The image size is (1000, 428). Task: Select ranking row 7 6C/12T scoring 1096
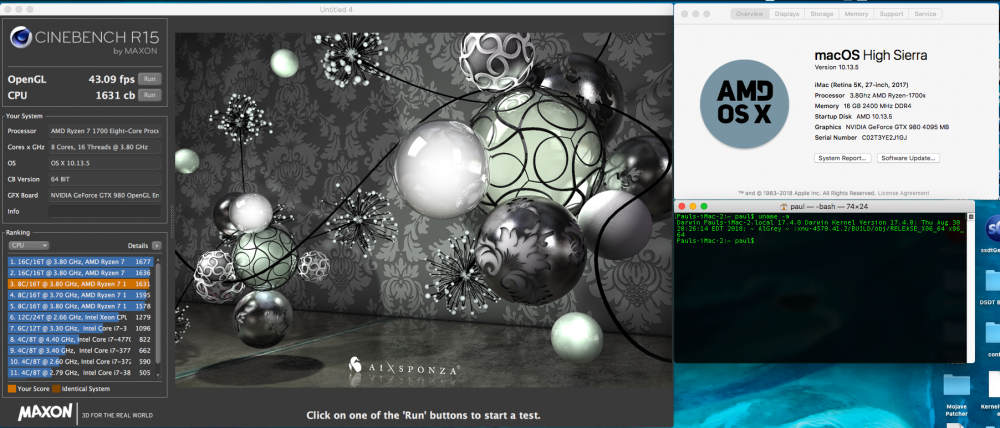(x=80, y=328)
